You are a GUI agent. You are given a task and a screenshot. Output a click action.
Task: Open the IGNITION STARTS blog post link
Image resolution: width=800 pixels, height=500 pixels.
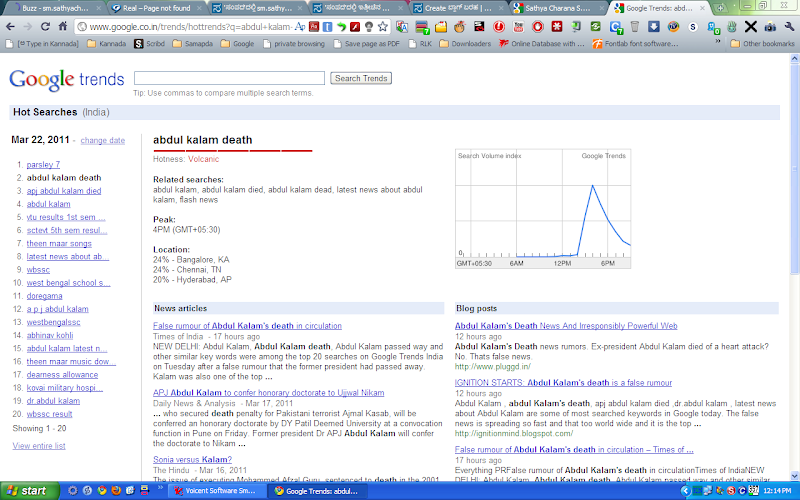[x=563, y=383]
